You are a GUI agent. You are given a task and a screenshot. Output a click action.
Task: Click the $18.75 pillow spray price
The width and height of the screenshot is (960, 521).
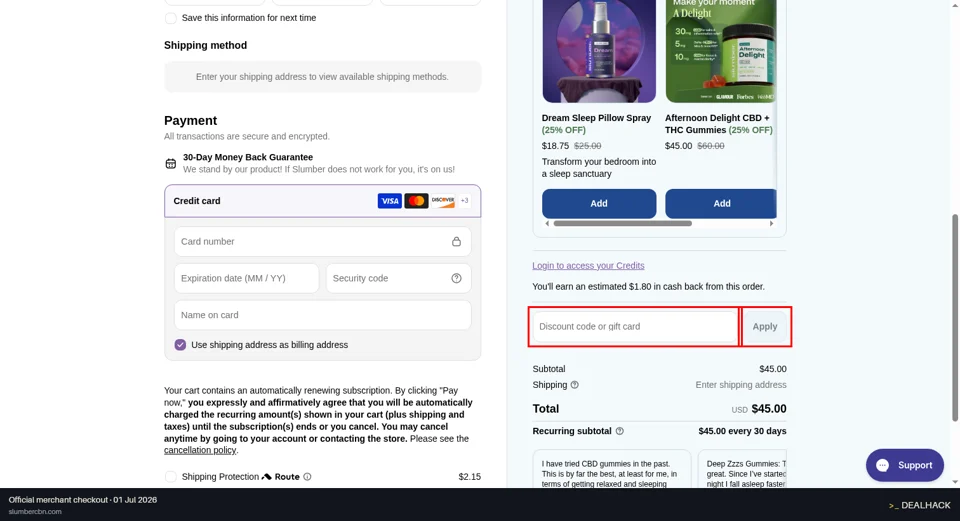pyautogui.click(x=555, y=146)
